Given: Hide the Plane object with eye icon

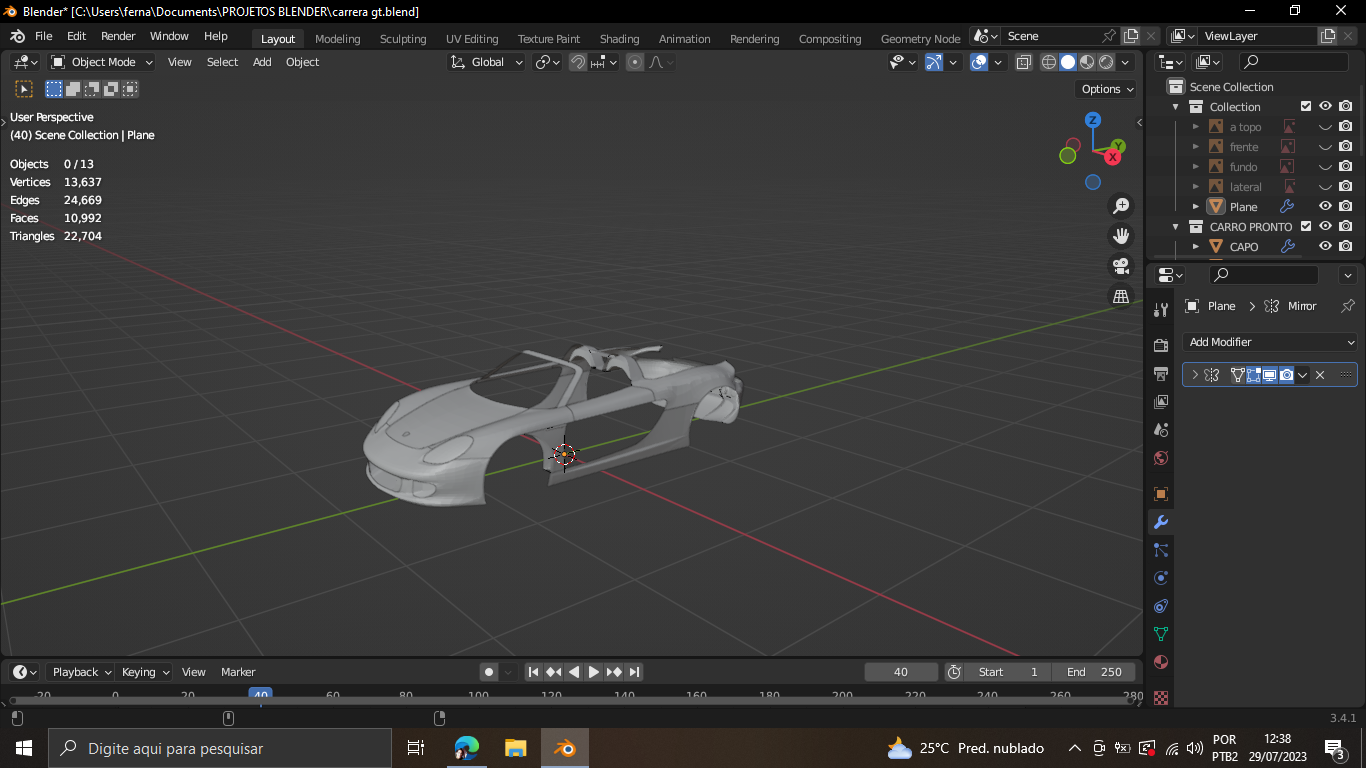Looking at the screenshot, I should tap(1325, 206).
